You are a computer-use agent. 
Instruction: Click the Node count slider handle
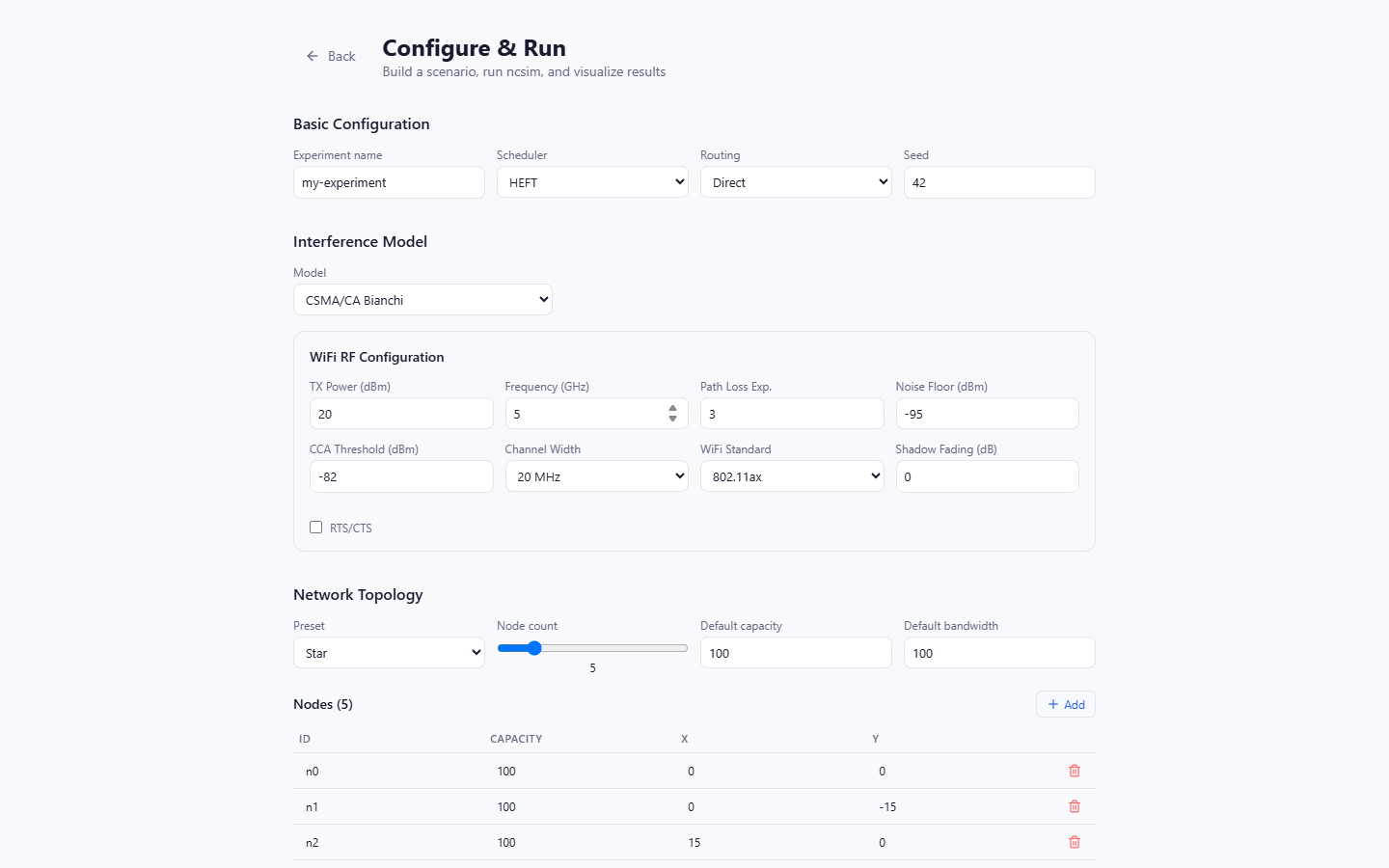(x=534, y=648)
